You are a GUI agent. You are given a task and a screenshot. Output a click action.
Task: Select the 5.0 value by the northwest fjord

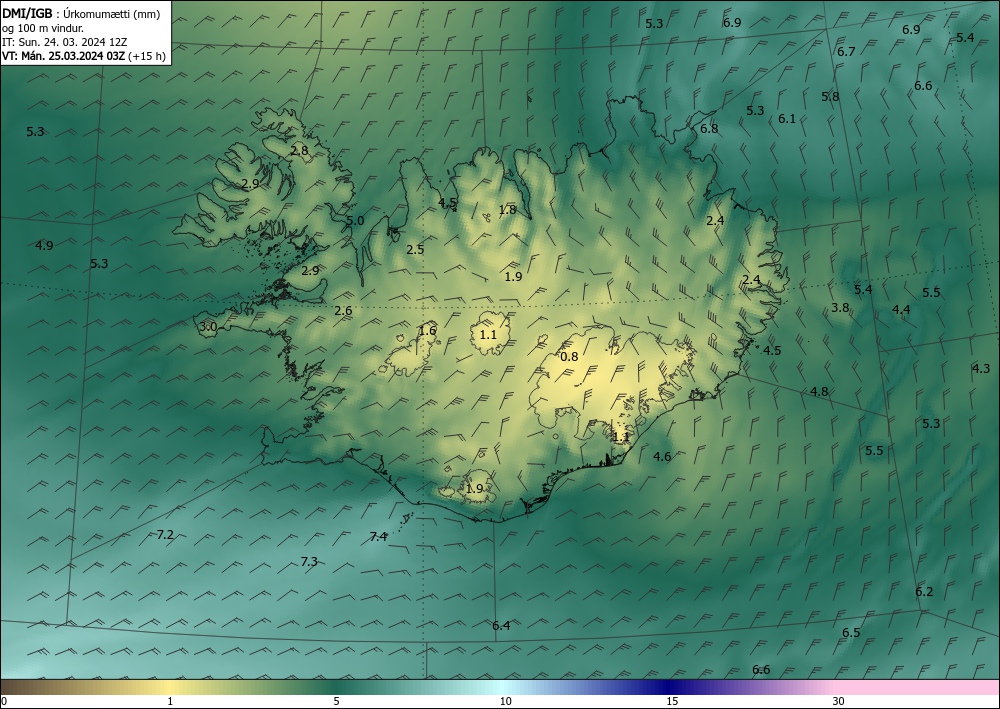[355, 221]
